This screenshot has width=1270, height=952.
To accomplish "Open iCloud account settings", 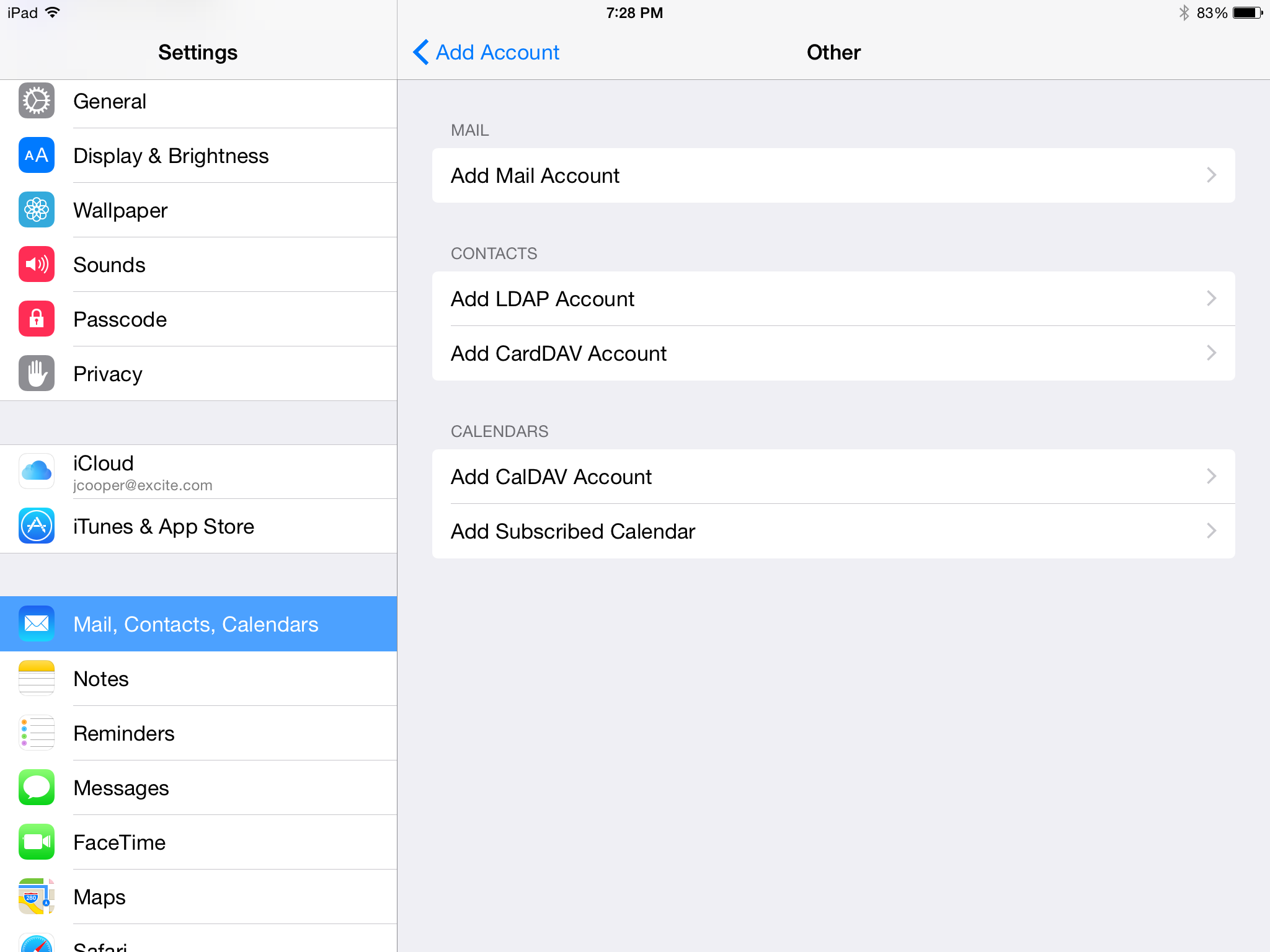I will pos(198,472).
